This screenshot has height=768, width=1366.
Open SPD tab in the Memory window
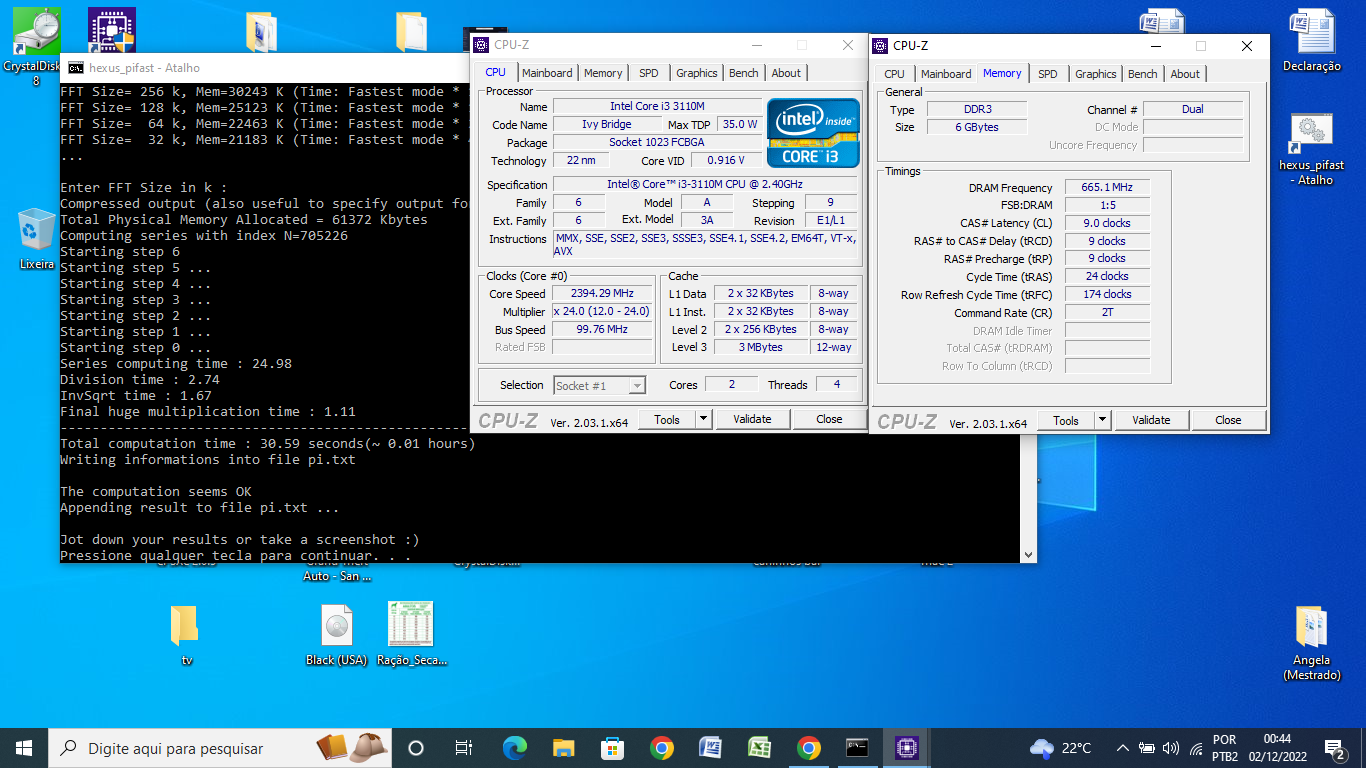(1047, 74)
